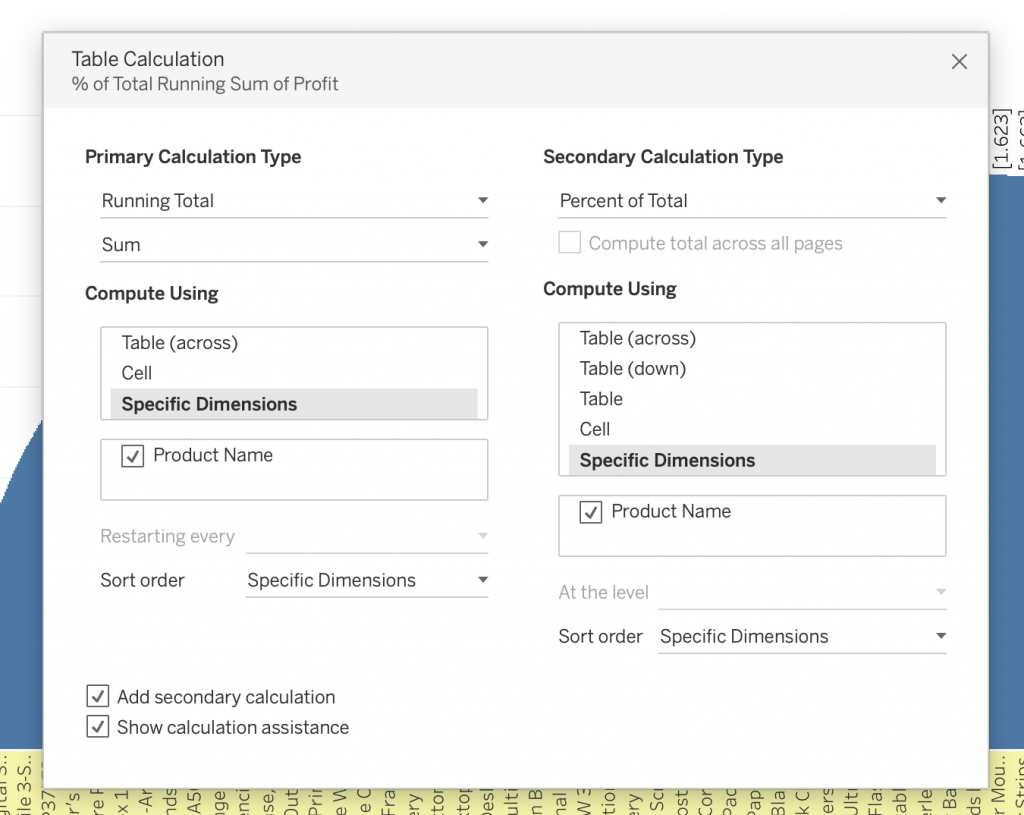1024x815 pixels.
Task: Open the Sum aggregation dropdown
Action: [x=294, y=245]
